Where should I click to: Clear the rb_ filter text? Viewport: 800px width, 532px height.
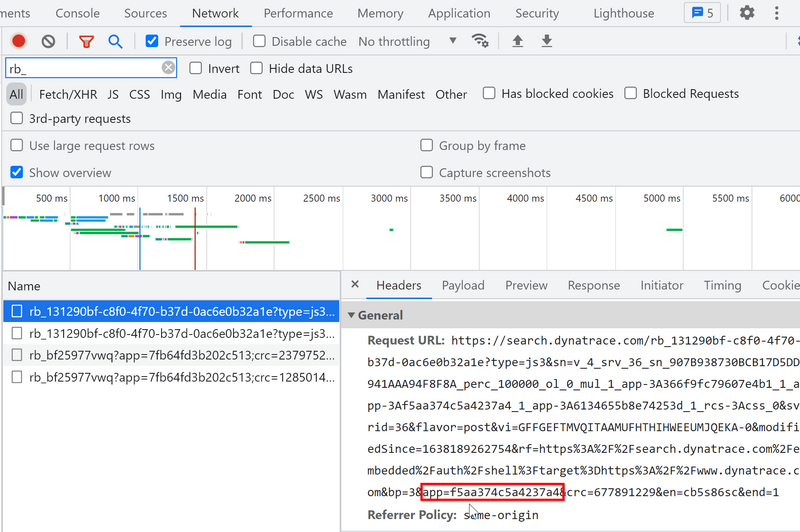(168, 68)
